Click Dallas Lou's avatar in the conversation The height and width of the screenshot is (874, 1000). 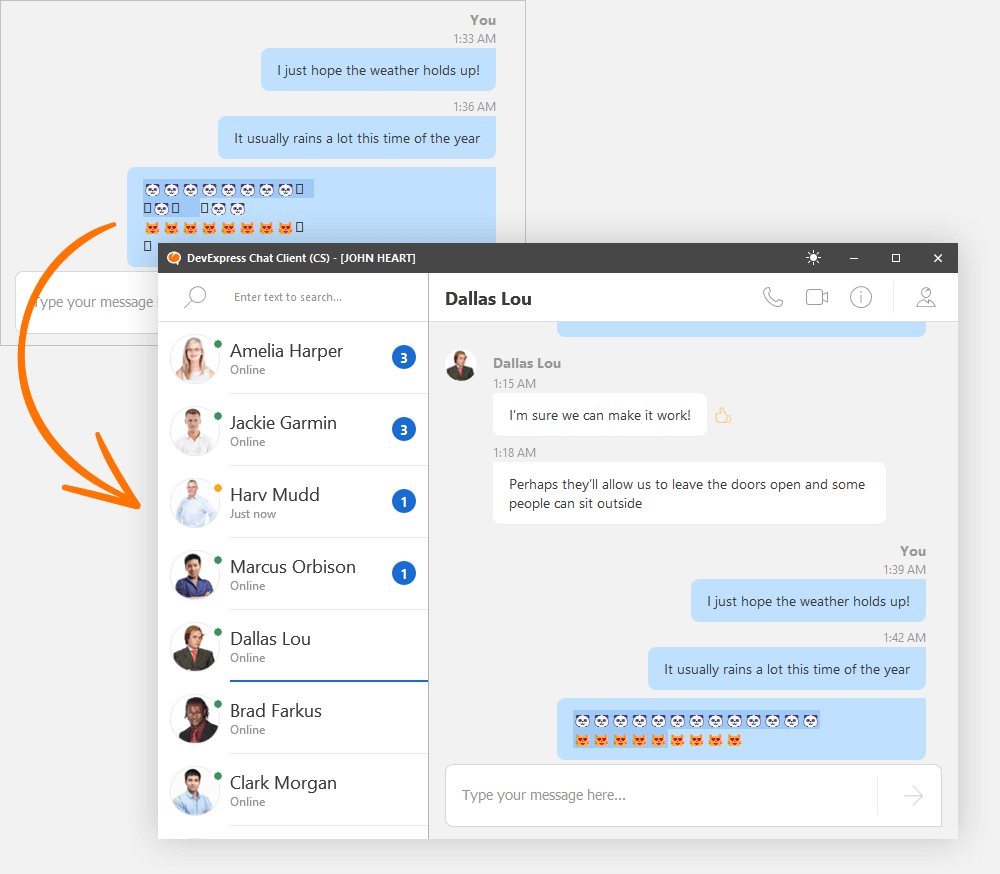(x=461, y=366)
